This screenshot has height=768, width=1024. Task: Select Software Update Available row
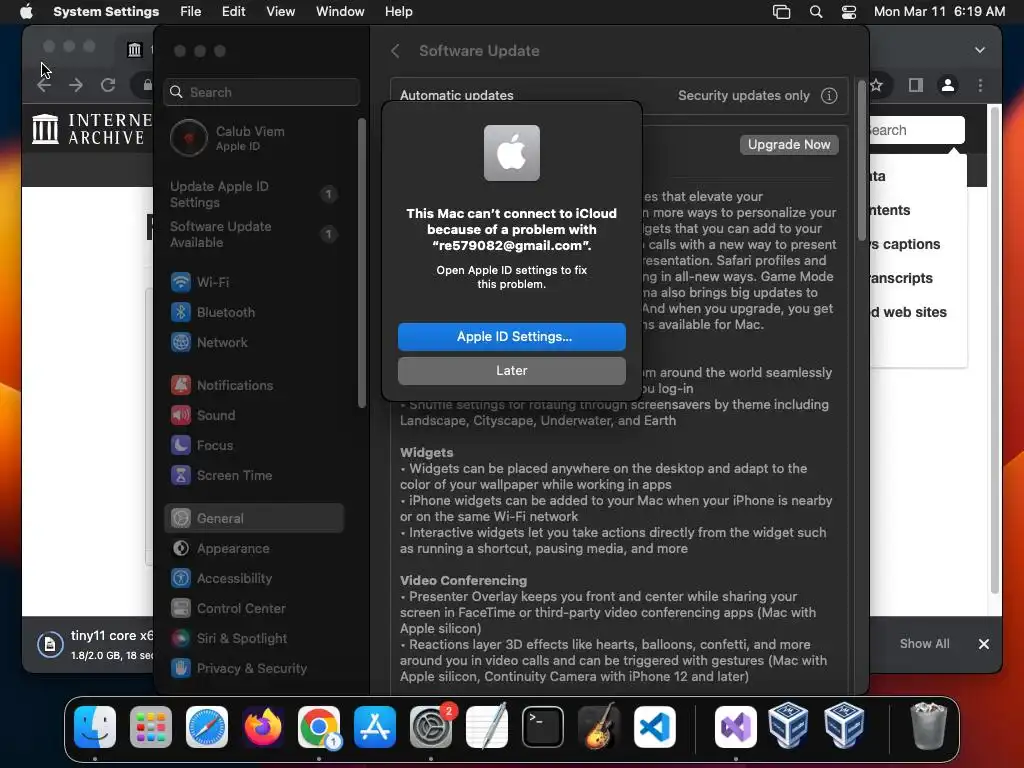253,234
